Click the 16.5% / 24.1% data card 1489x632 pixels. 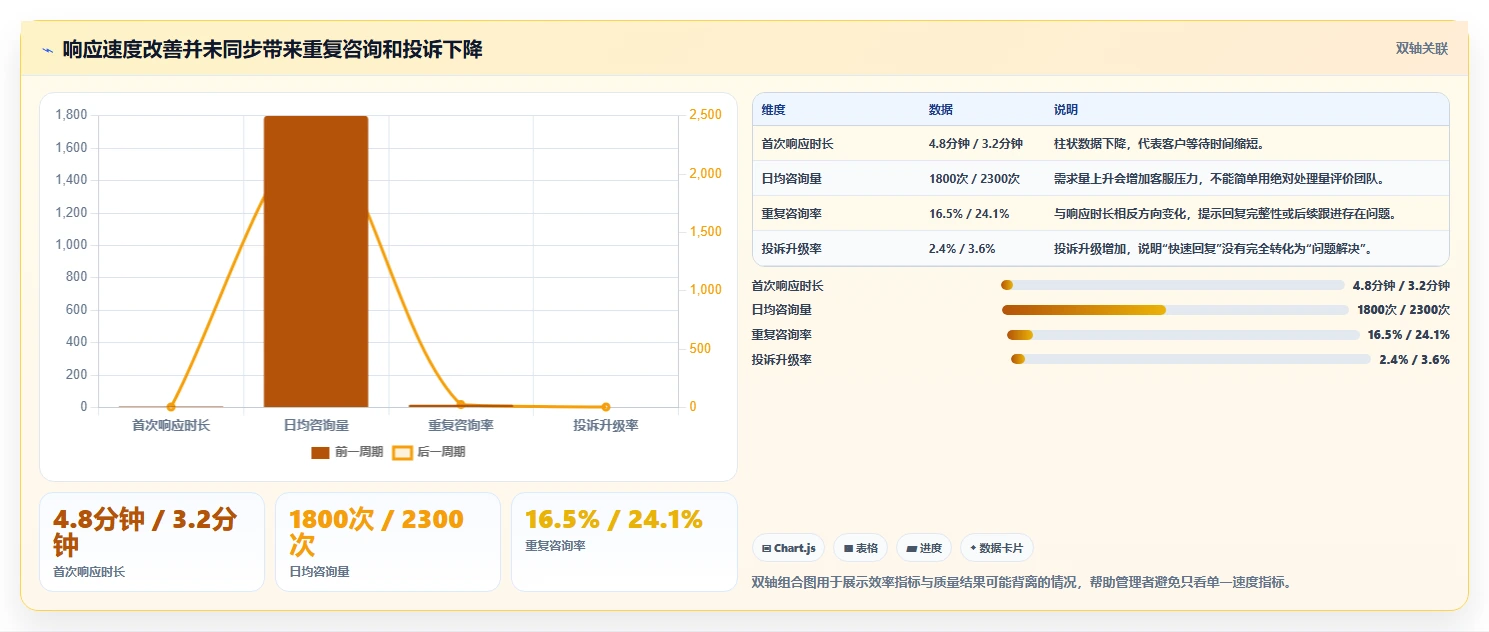click(624, 542)
